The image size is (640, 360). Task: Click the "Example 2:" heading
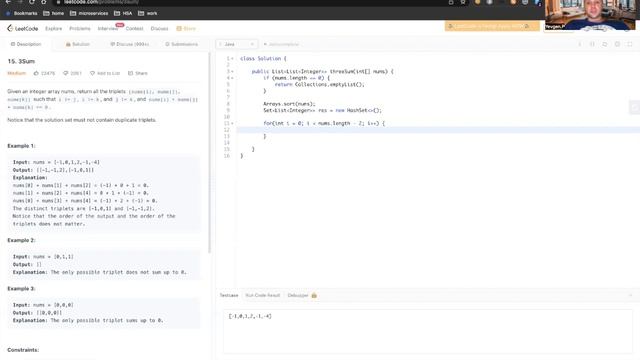coord(21,240)
